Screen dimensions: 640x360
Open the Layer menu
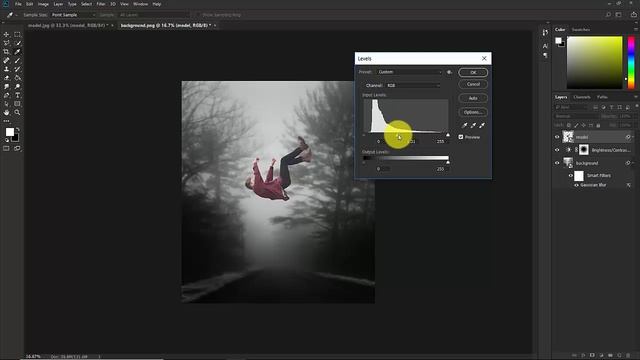click(x=58, y=4)
